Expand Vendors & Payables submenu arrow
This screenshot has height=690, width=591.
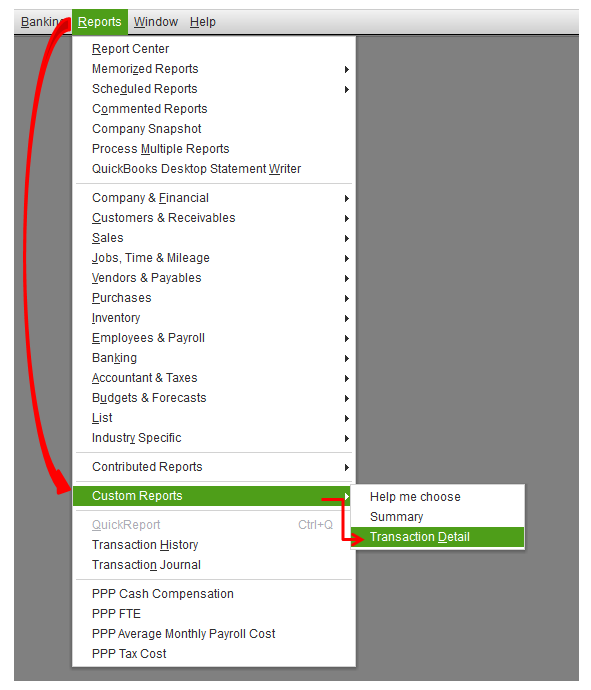point(347,279)
